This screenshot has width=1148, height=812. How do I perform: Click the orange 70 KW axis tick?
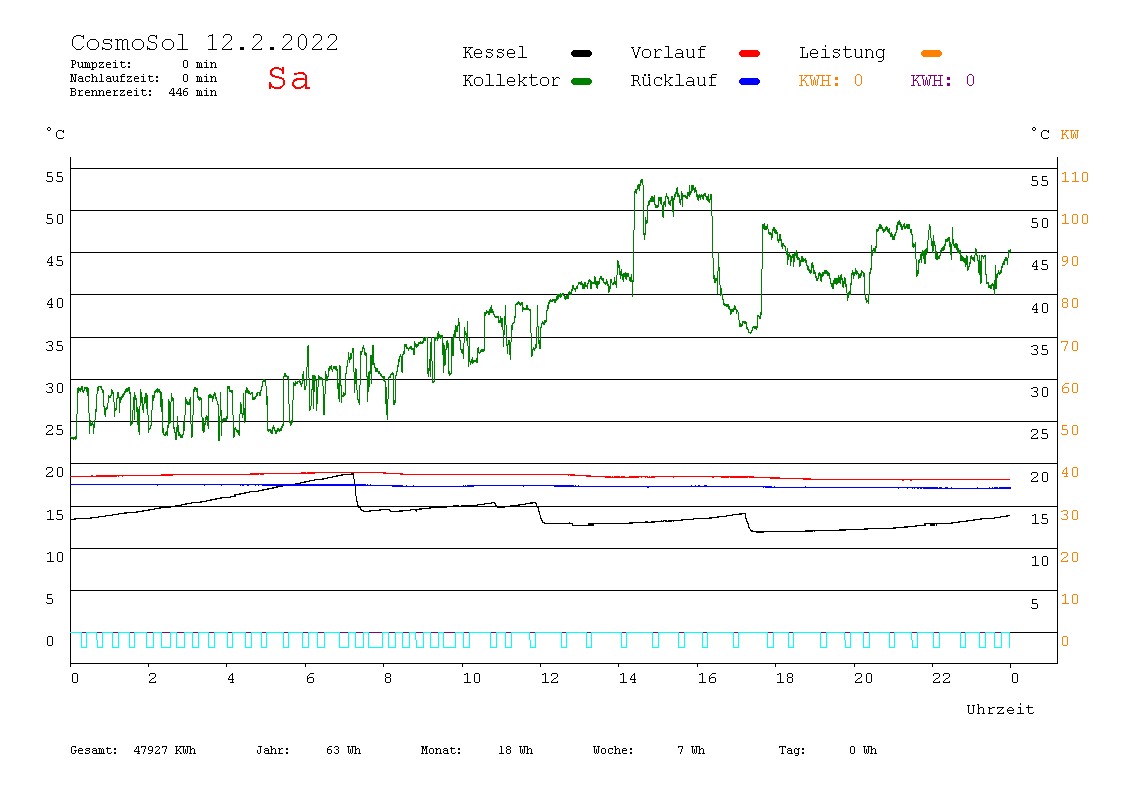(x=1070, y=346)
